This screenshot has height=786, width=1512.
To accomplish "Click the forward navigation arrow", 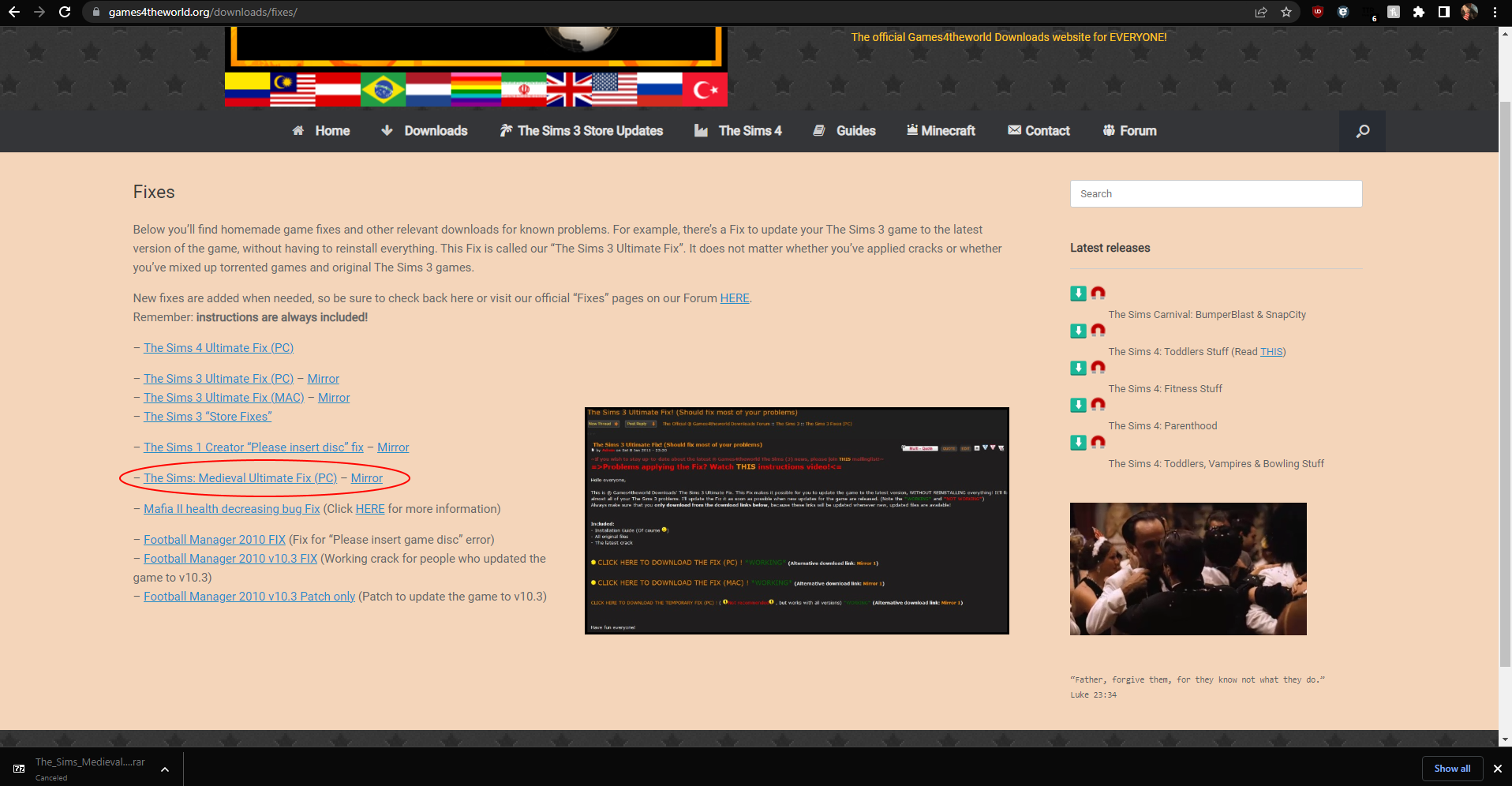I will 39,12.
